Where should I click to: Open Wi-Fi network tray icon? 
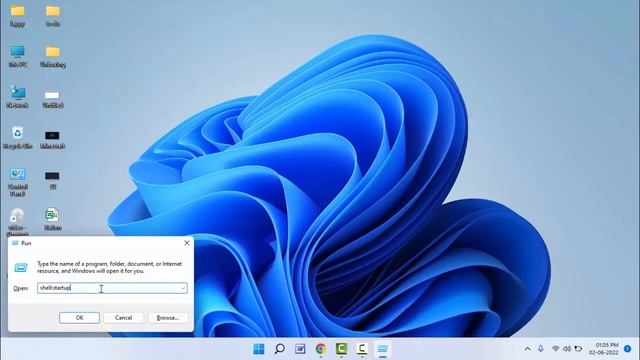pyautogui.click(x=556, y=349)
